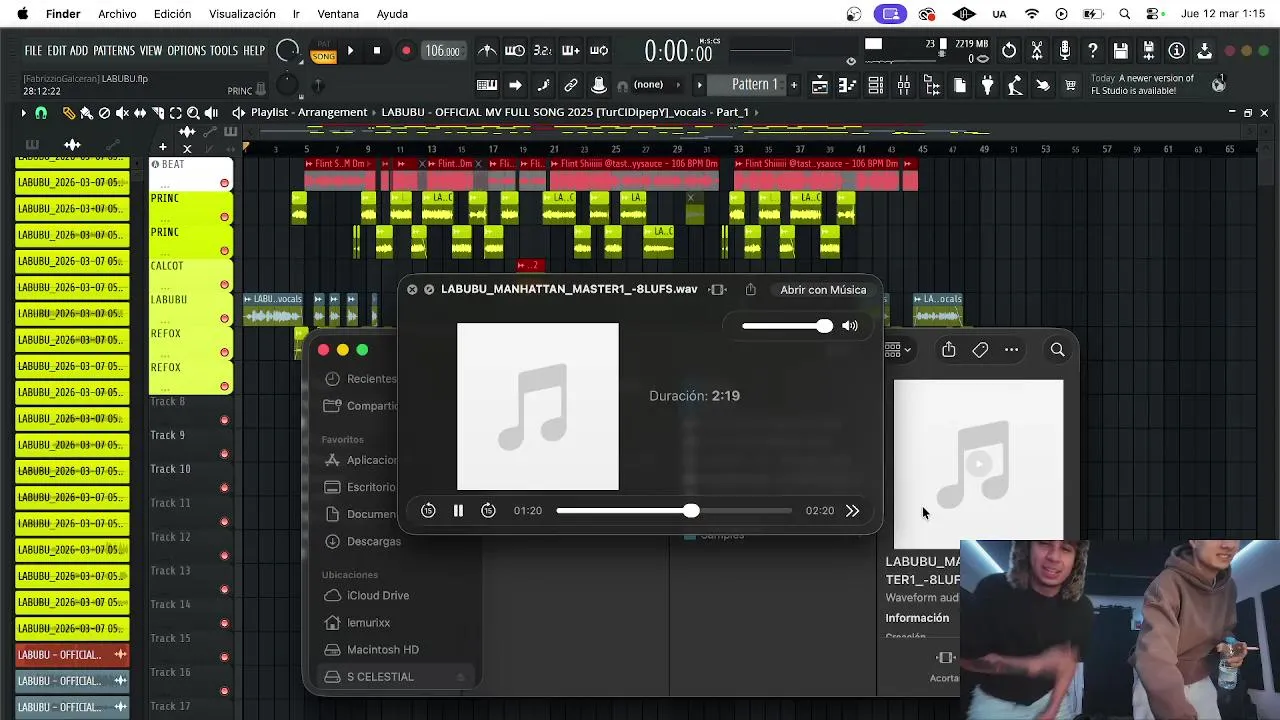Expand the (none) snap selector arrow
Screen dimensions: 1280x720
tap(678, 85)
